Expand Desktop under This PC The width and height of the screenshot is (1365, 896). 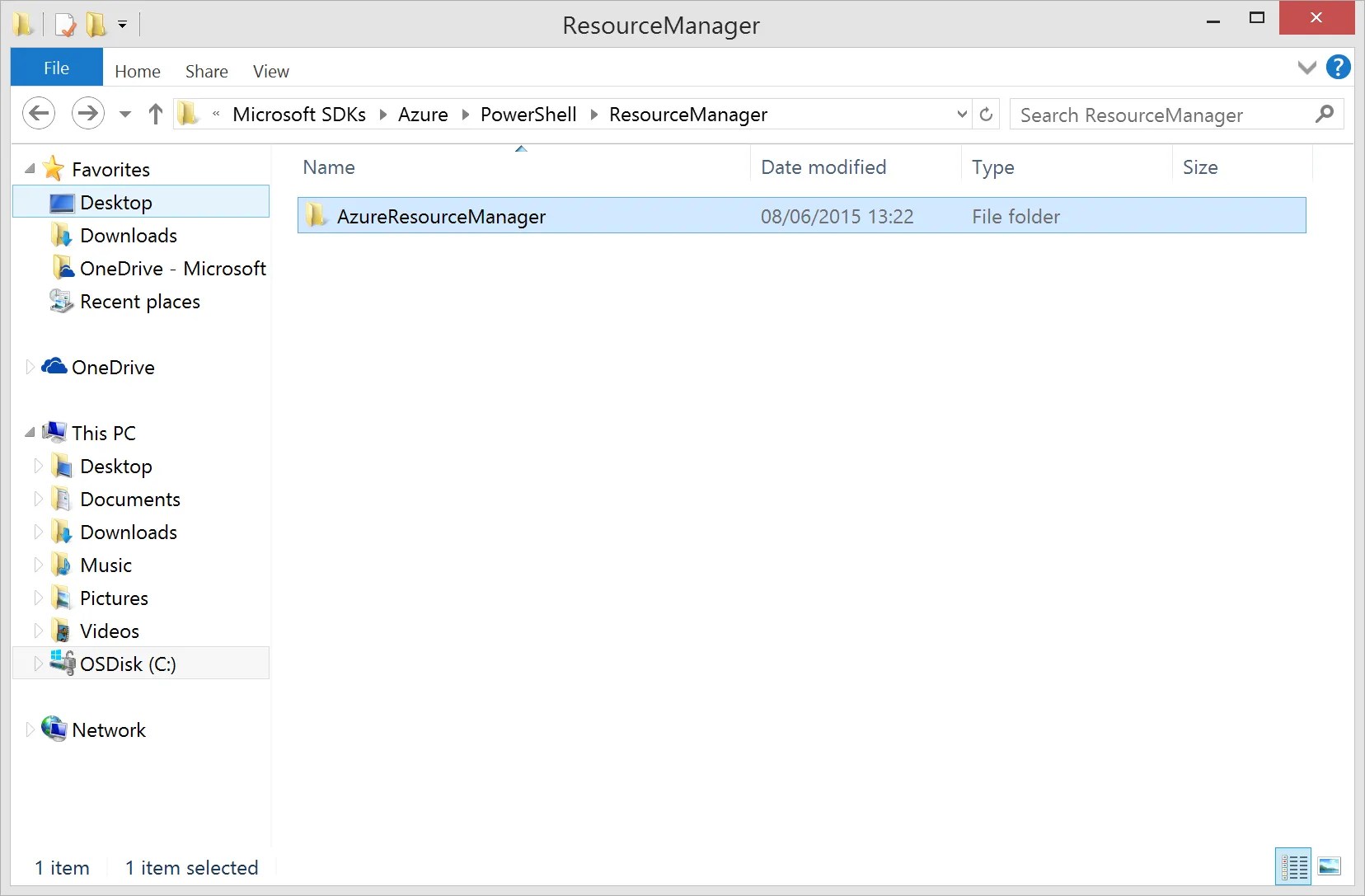(38, 466)
